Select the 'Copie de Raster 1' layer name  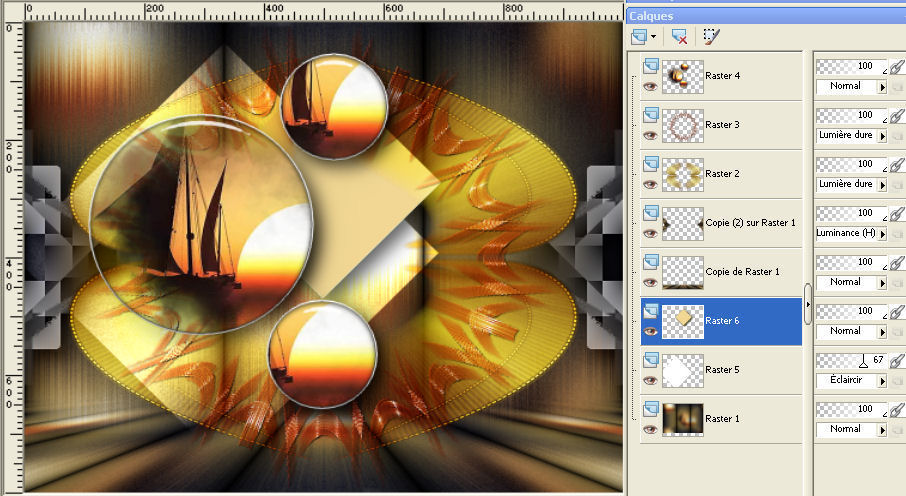[742, 272]
